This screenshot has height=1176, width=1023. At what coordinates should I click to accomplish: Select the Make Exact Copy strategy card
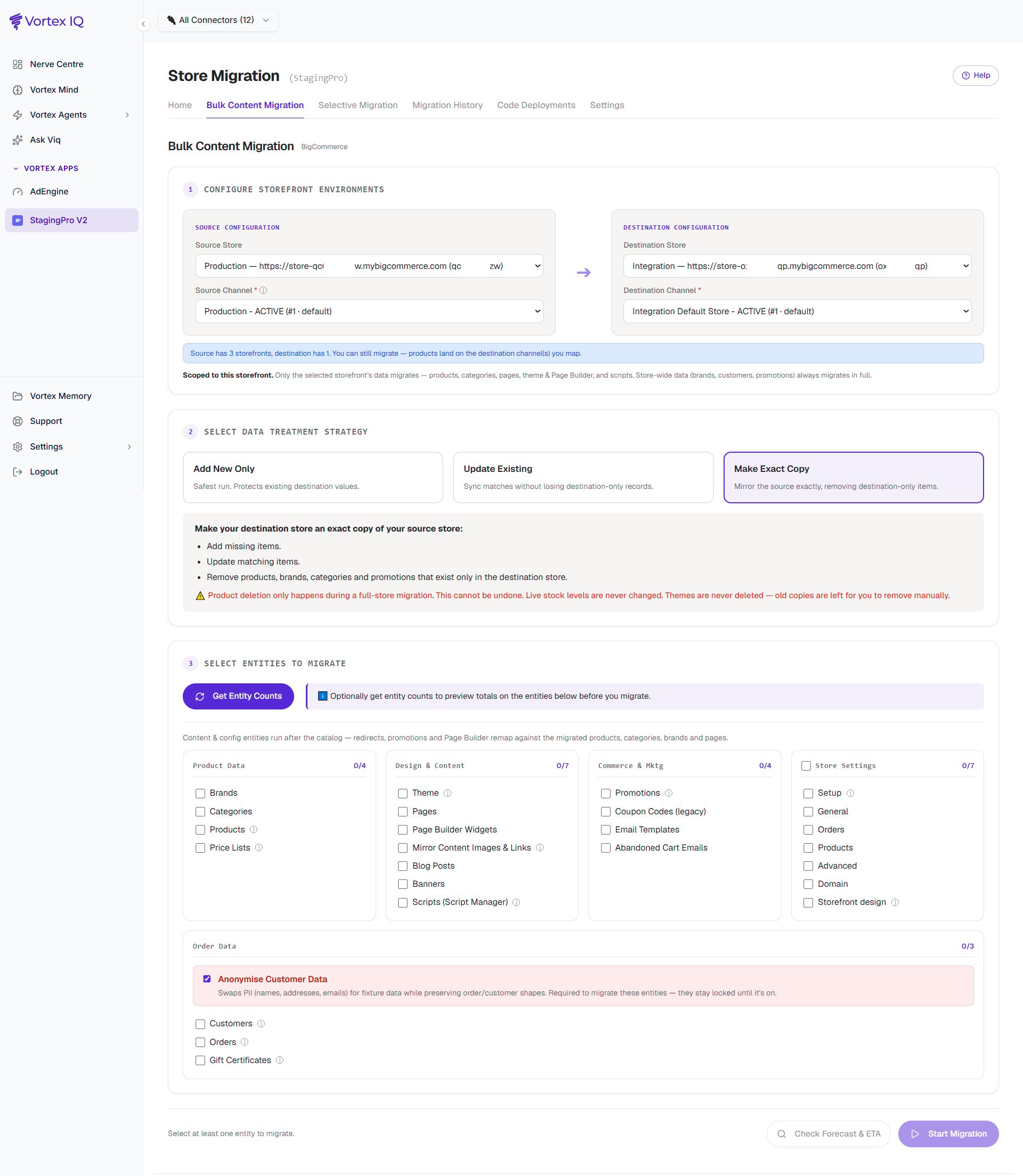point(854,478)
